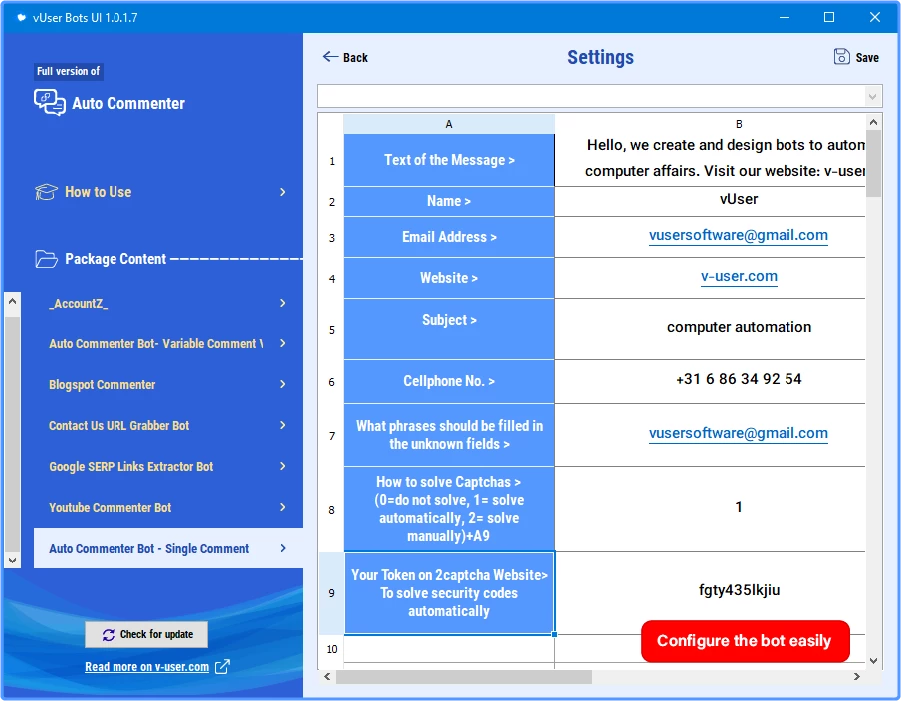Click the Back arrow icon
This screenshot has width=901, height=701.
click(330, 56)
